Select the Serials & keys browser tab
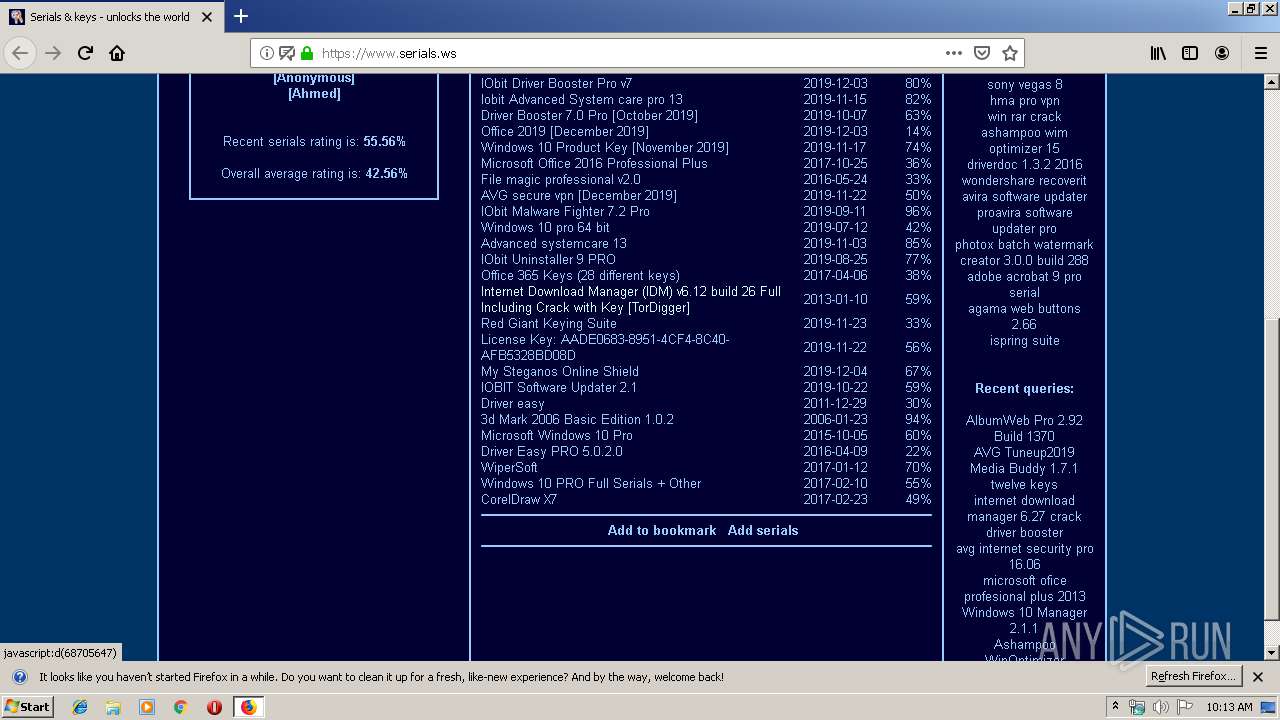 pyautogui.click(x=110, y=16)
